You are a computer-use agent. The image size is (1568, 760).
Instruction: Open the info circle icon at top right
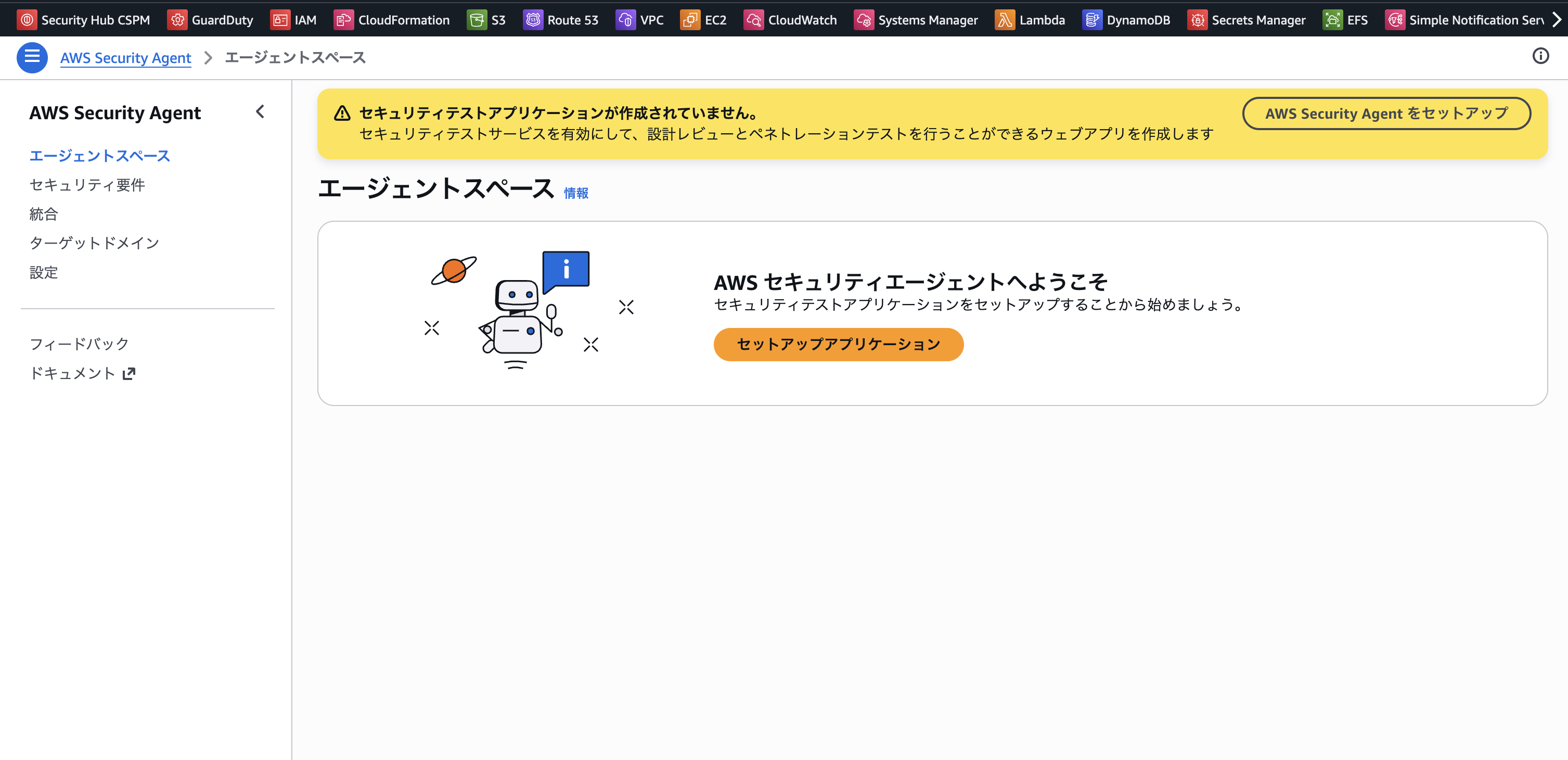[x=1541, y=56]
